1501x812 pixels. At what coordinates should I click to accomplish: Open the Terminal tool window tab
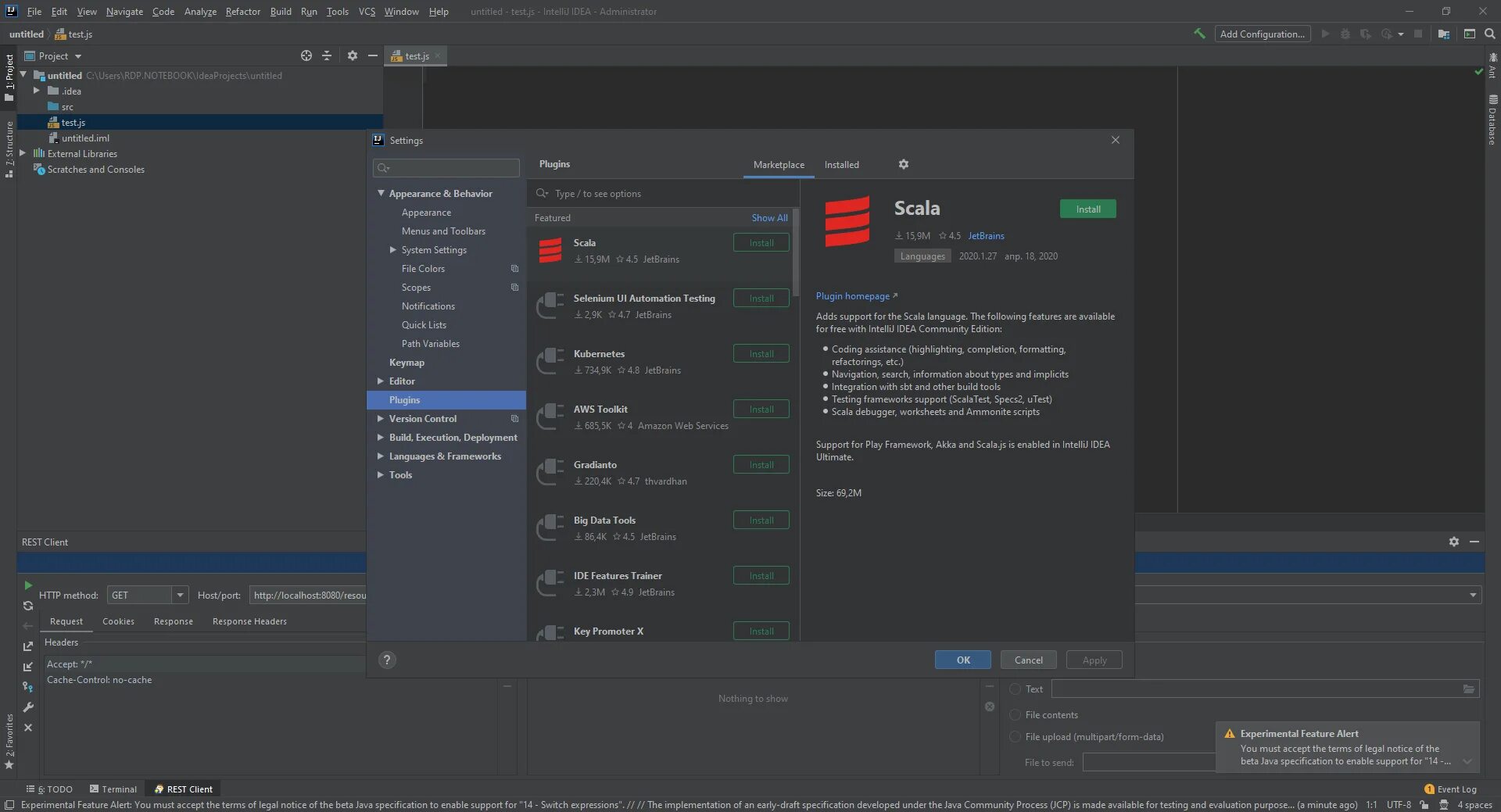point(113,789)
